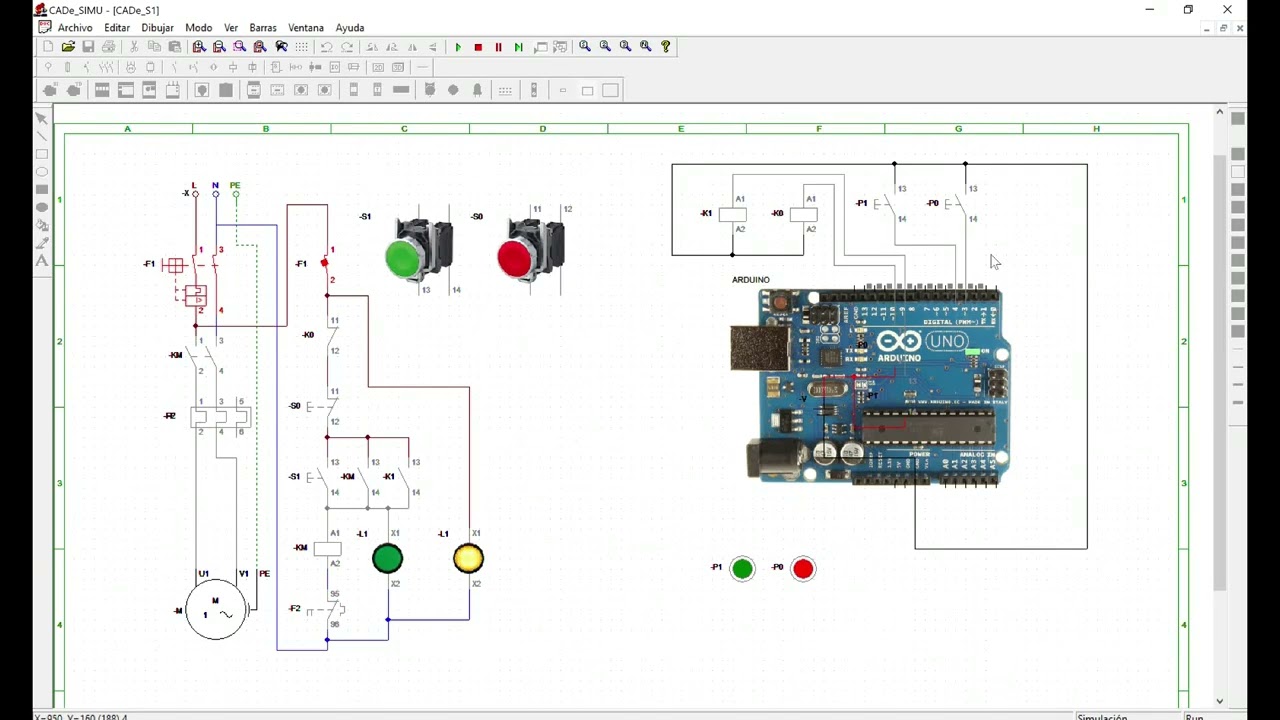
Task: Save the schematic with the floppy icon
Action: 88,47
